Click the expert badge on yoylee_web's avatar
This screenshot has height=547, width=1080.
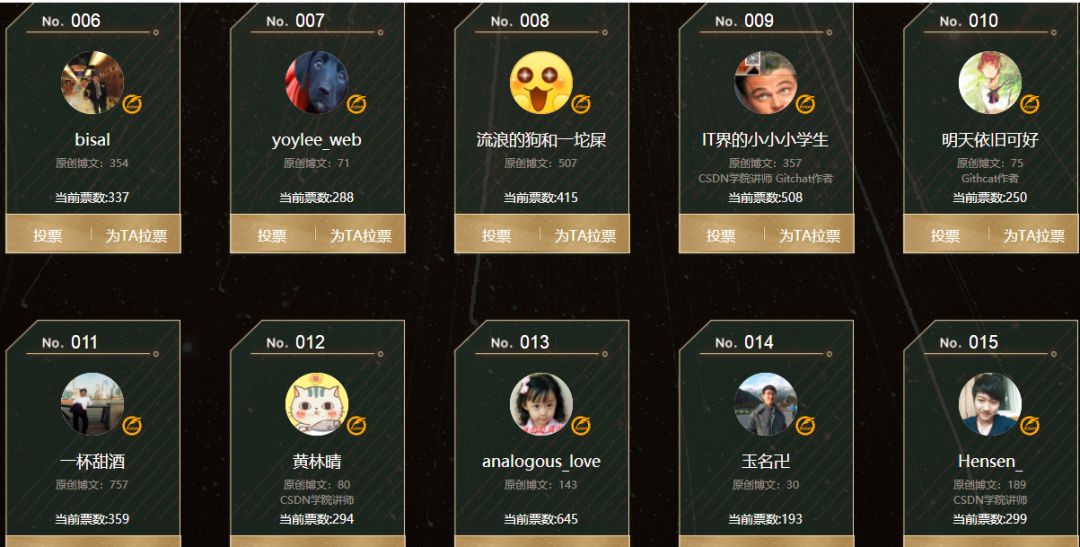click(x=357, y=104)
